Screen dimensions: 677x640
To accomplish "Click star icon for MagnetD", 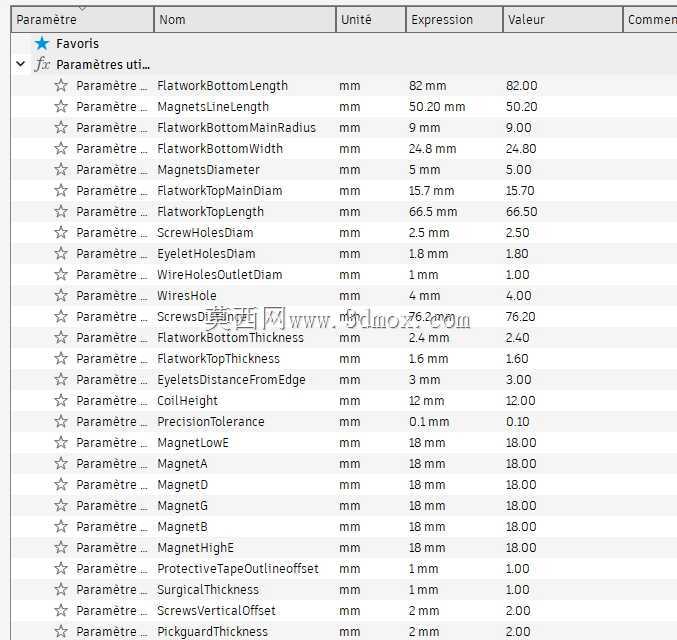I will [x=61, y=485].
